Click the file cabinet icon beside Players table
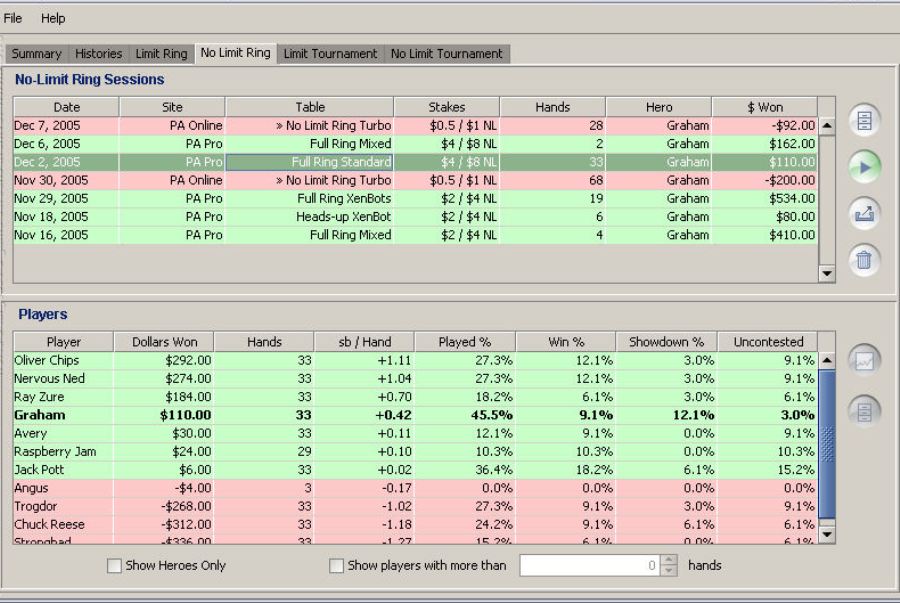 pyautogui.click(x=864, y=410)
